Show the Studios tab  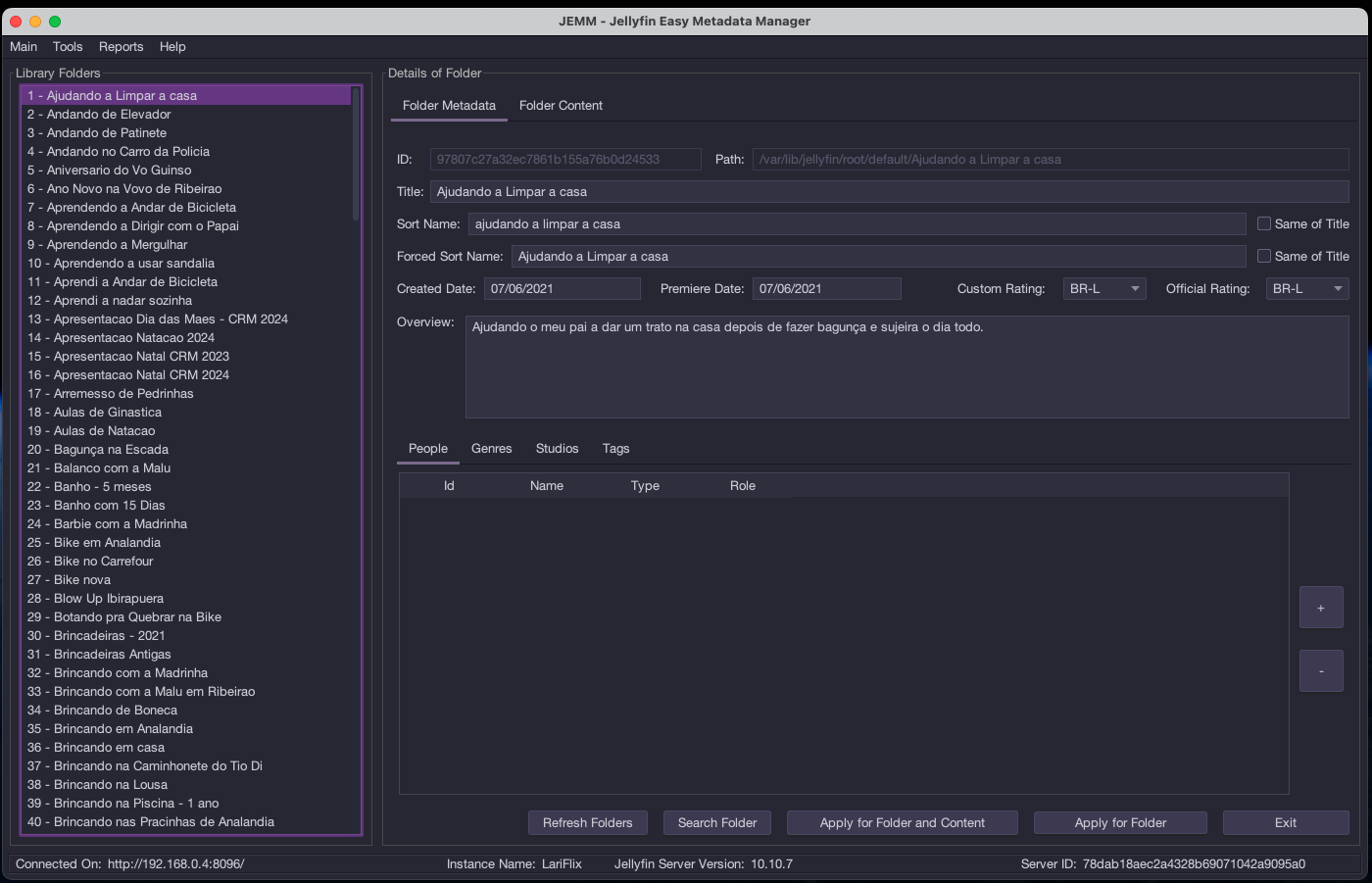tap(557, 449)
